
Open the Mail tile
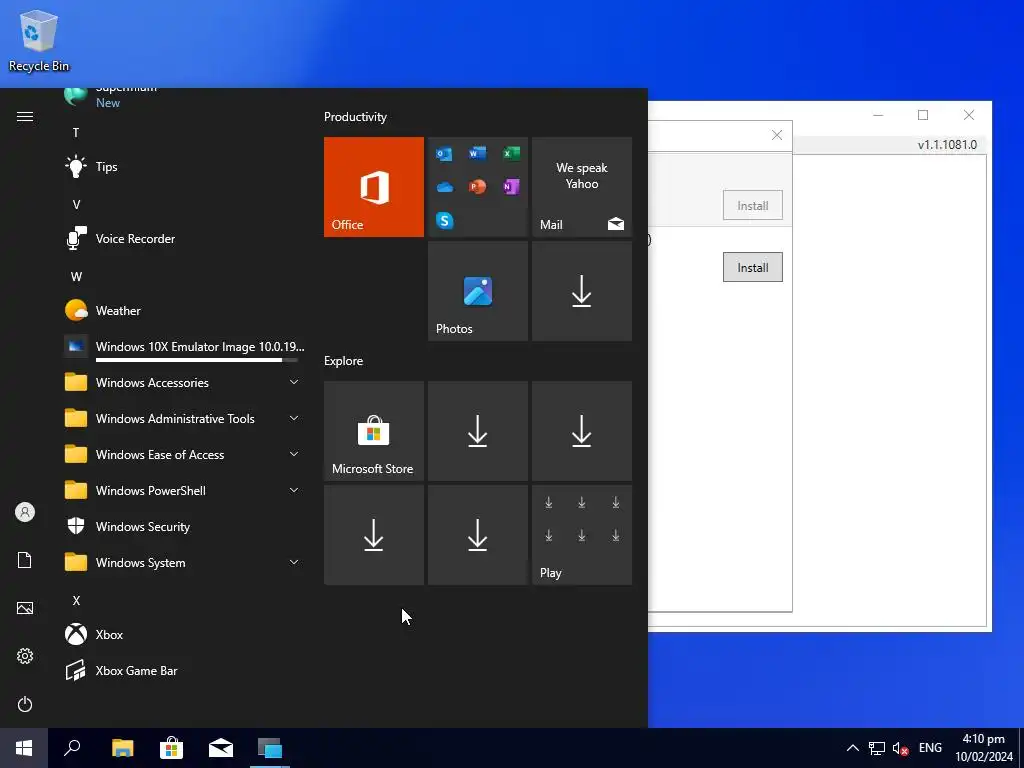tap(582, 187)
